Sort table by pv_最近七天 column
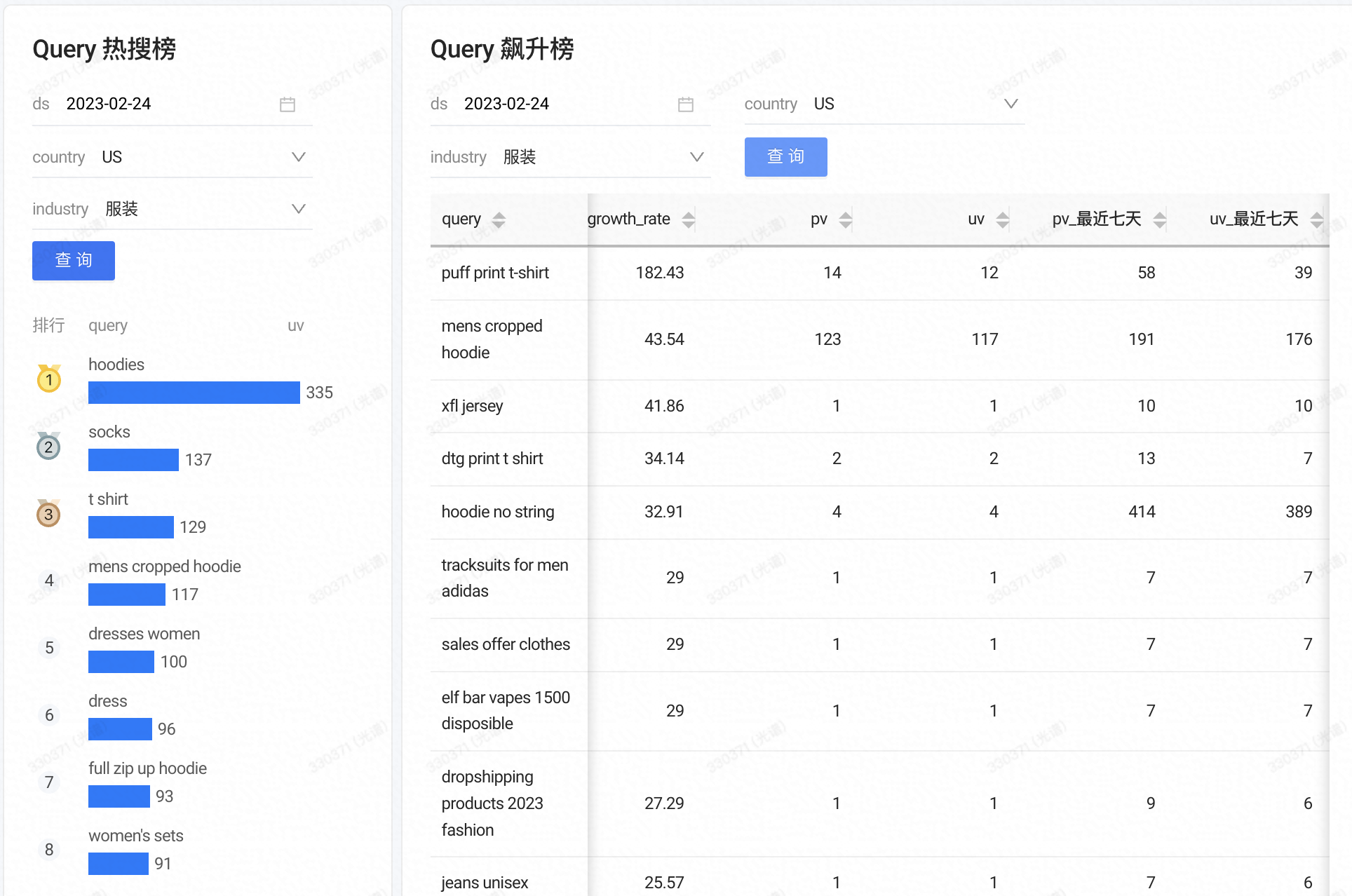 [x=1160, y=220]
